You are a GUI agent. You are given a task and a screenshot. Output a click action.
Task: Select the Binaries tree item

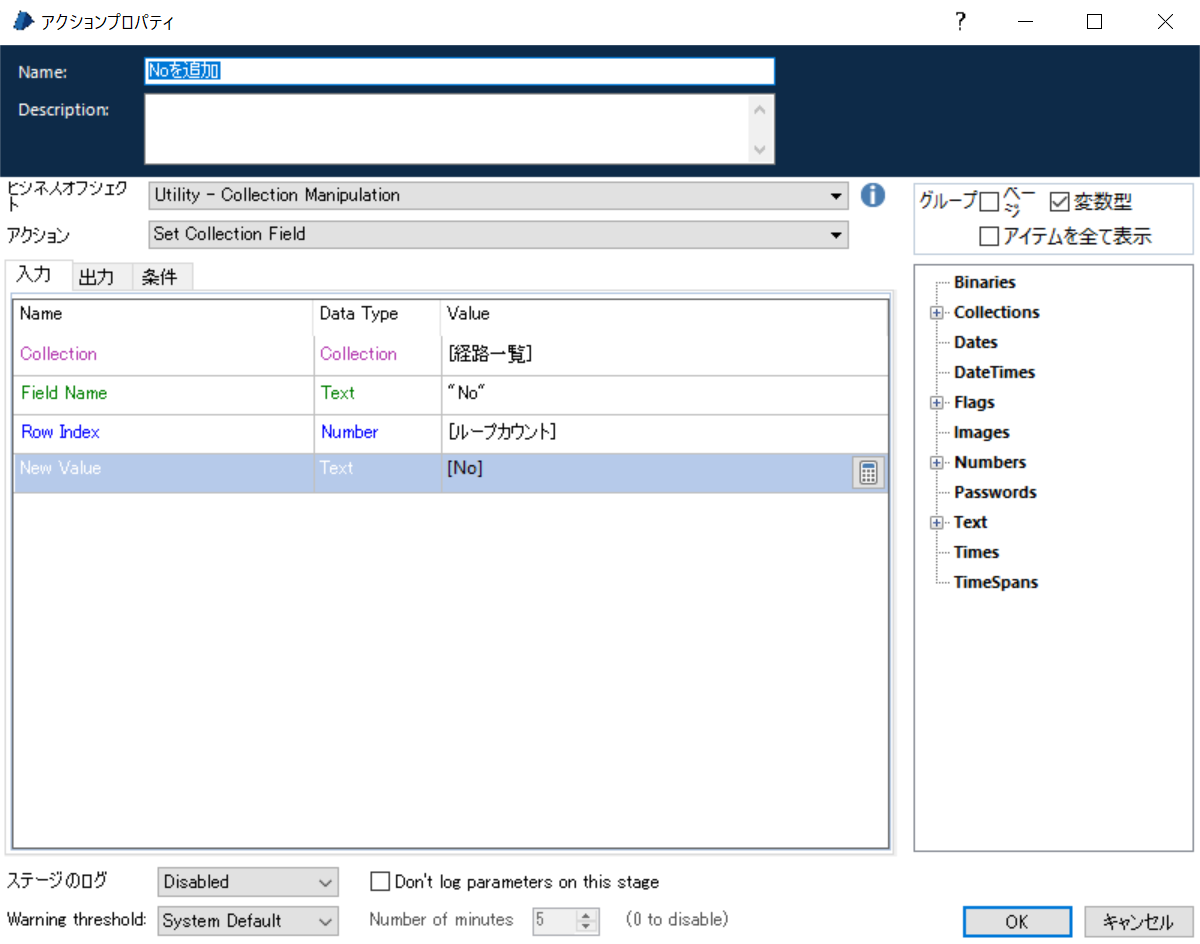pos(984,283)
